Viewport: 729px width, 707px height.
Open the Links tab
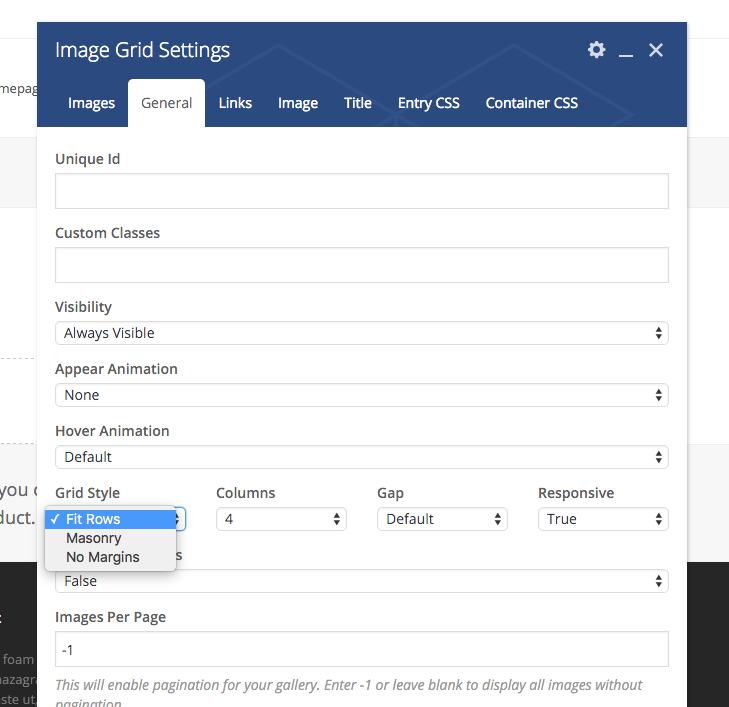tap(235, 103)
